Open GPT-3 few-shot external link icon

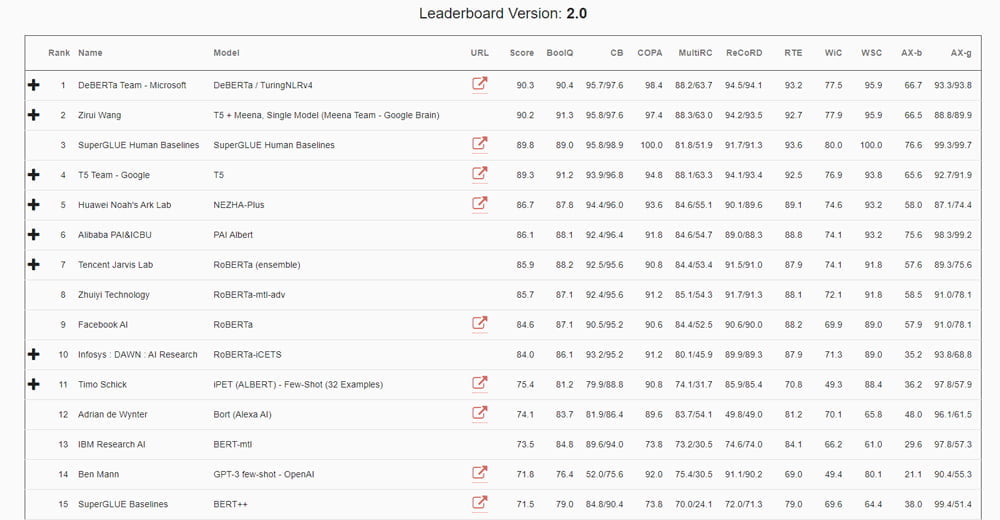tap(480, 474)
